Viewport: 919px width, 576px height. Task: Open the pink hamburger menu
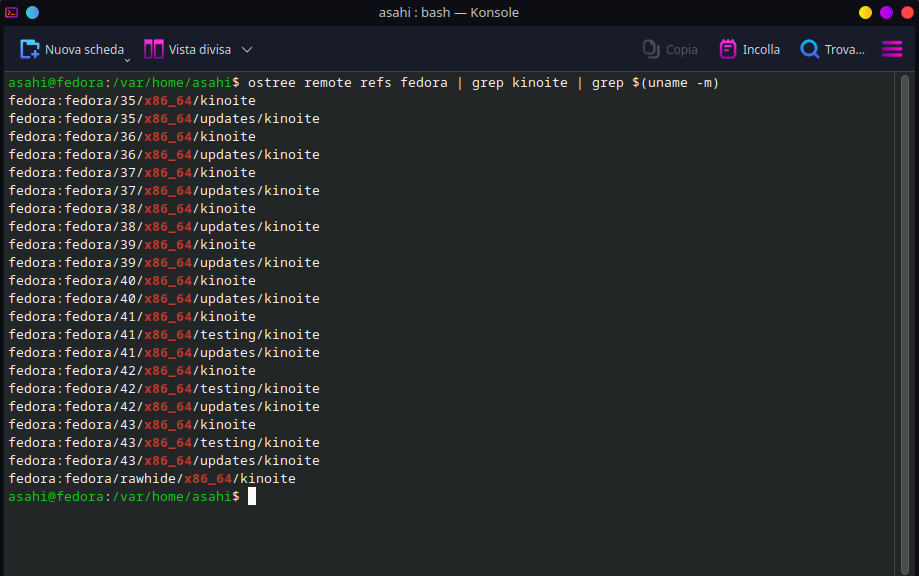(x=892, y=49)
